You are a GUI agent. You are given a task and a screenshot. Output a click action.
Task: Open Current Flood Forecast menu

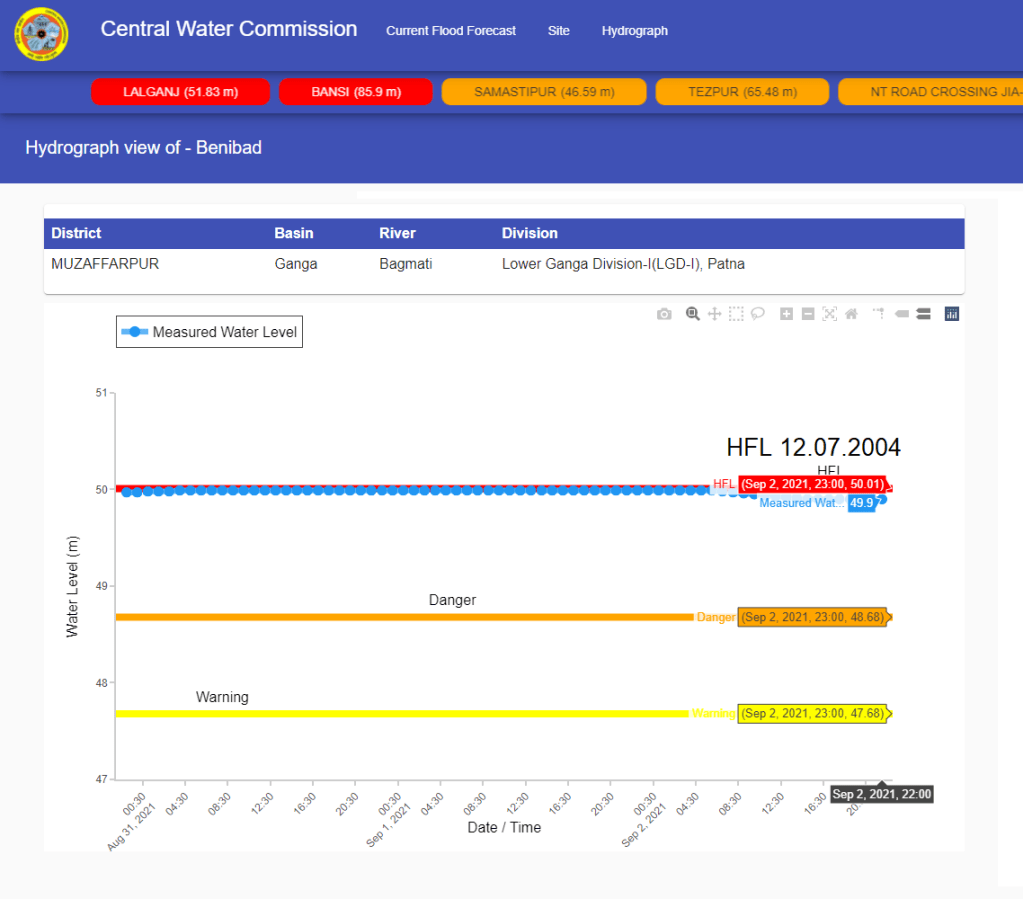tap(451, 31)
